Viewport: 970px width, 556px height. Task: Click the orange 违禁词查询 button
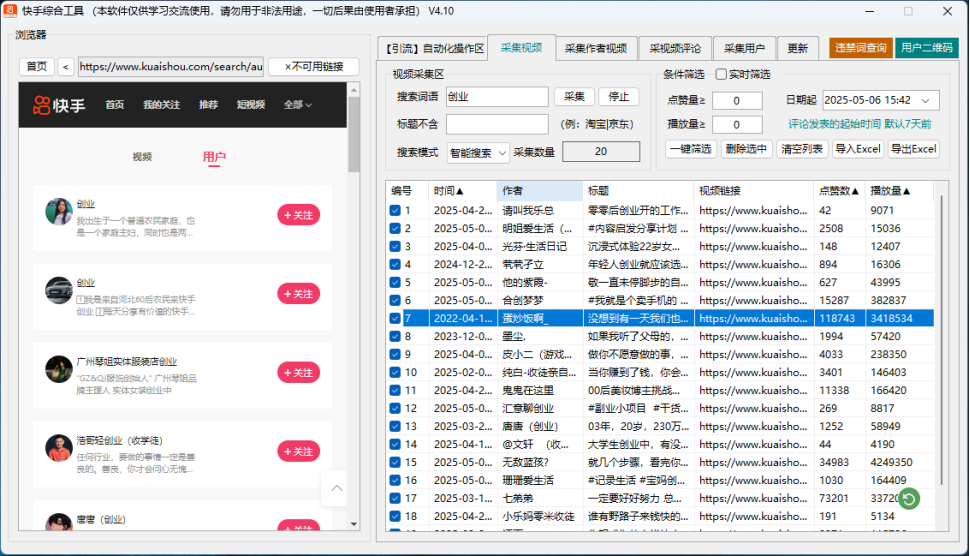(860, 48)
